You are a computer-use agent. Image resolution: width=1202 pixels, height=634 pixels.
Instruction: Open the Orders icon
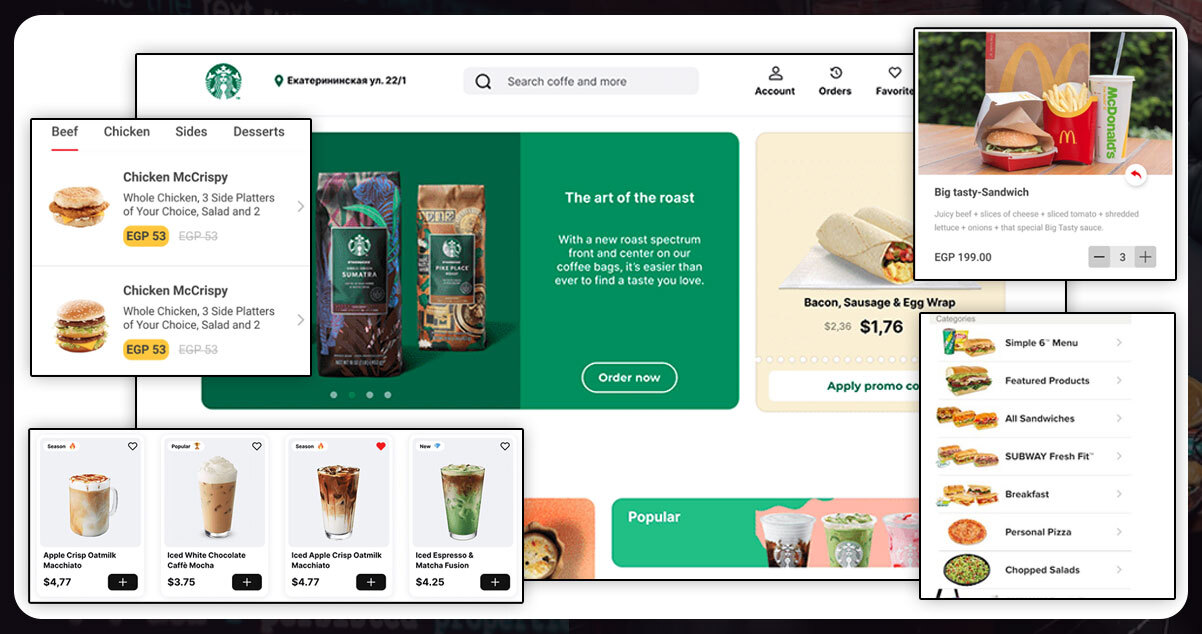point(835,73)
